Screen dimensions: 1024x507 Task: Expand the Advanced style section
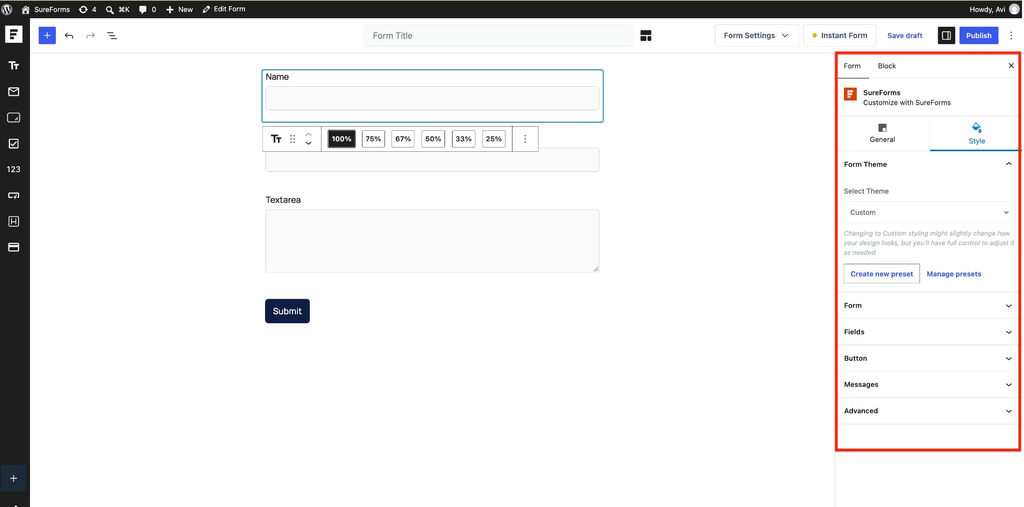[928, 411]
